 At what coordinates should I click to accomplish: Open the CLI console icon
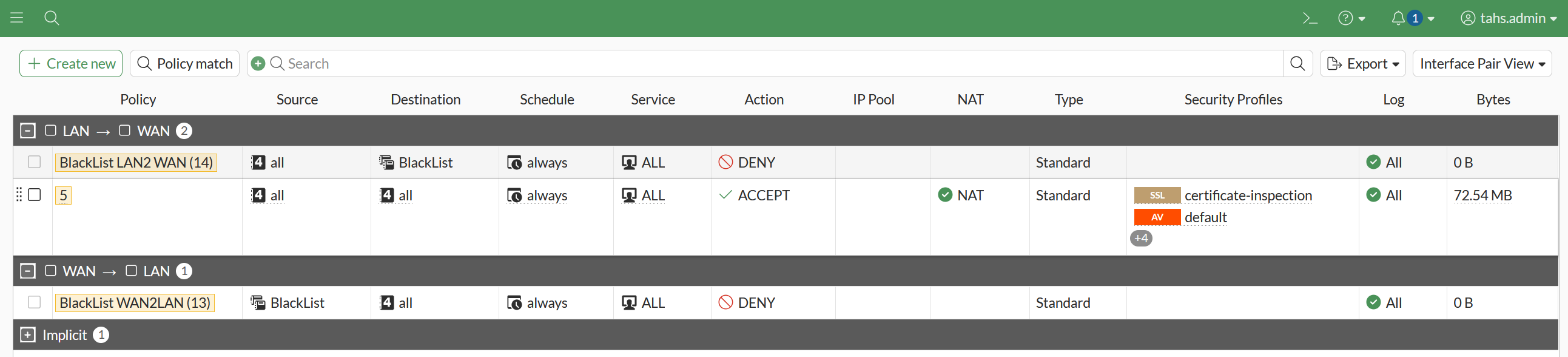[1310, 18]
